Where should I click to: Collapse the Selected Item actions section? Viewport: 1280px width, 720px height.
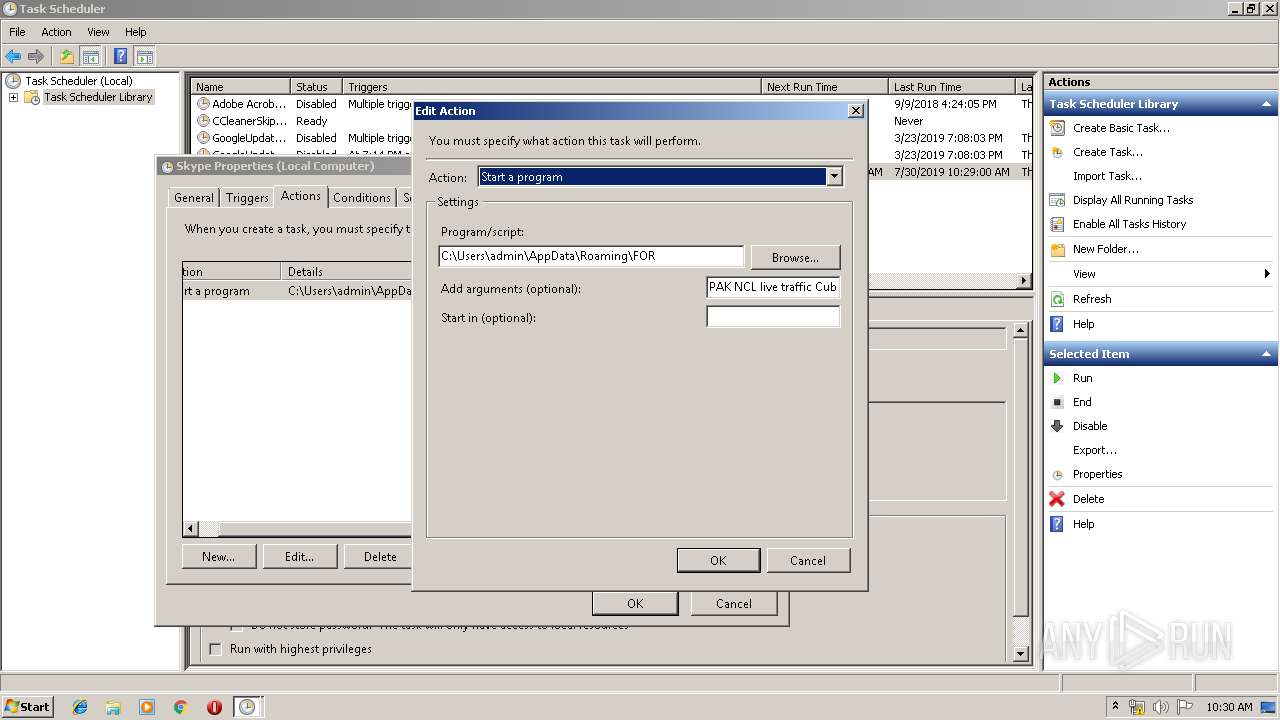pyautogui.click(x=1267, y=354)
